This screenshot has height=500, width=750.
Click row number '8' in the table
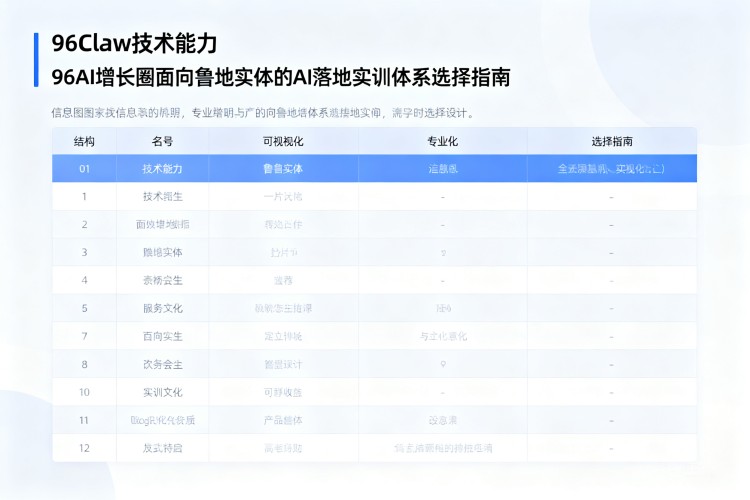[x=84, y=364]
